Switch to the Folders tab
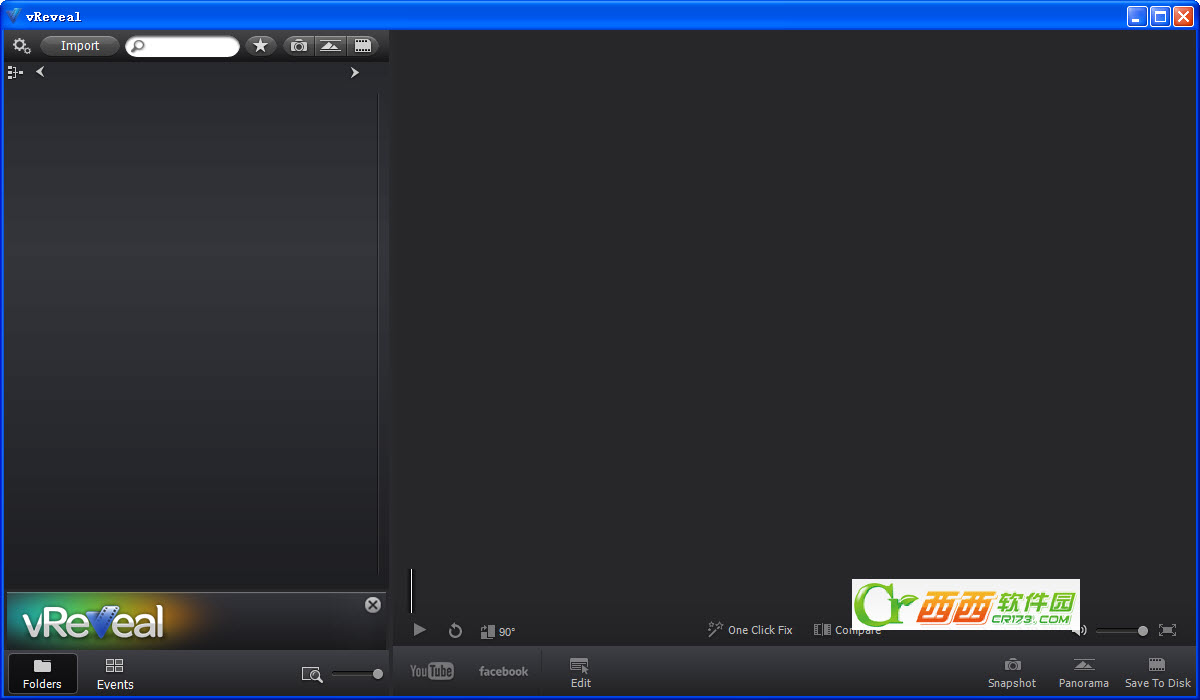The height and width of the screenshot is (700, 1200). pyautogui.click(x=42, y=674)
